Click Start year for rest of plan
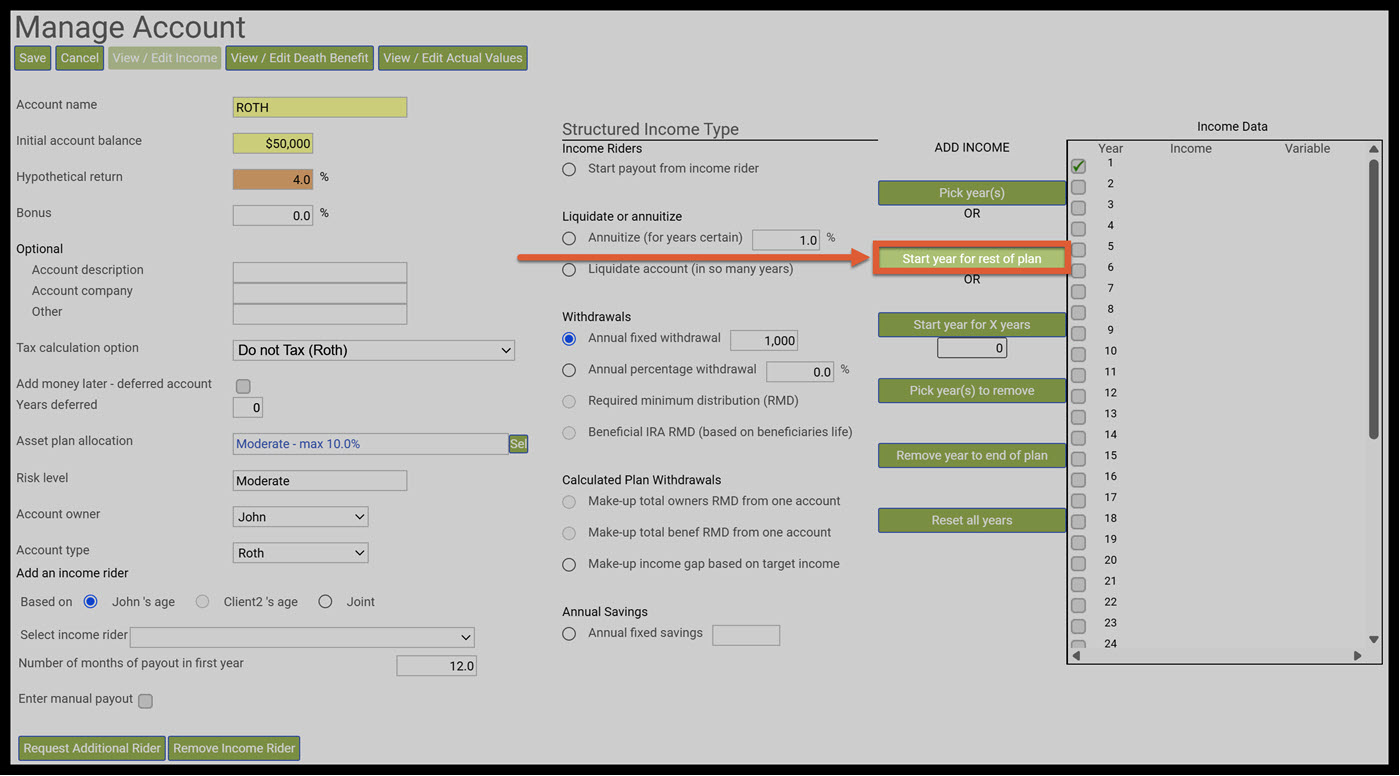Image resolution: width=1400 pixels, height=776 pixels. point(972,259)
